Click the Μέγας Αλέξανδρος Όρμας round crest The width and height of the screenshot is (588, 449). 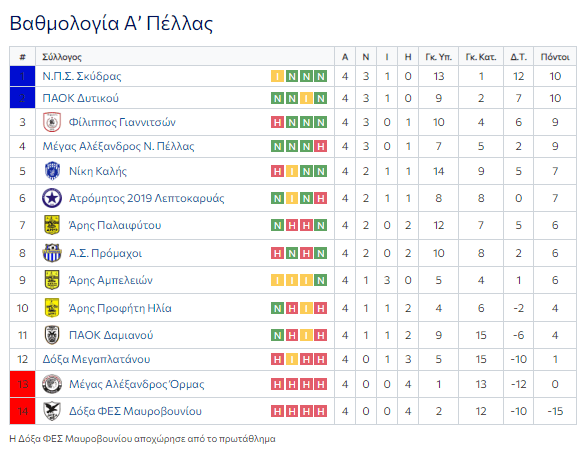point(52,384)
